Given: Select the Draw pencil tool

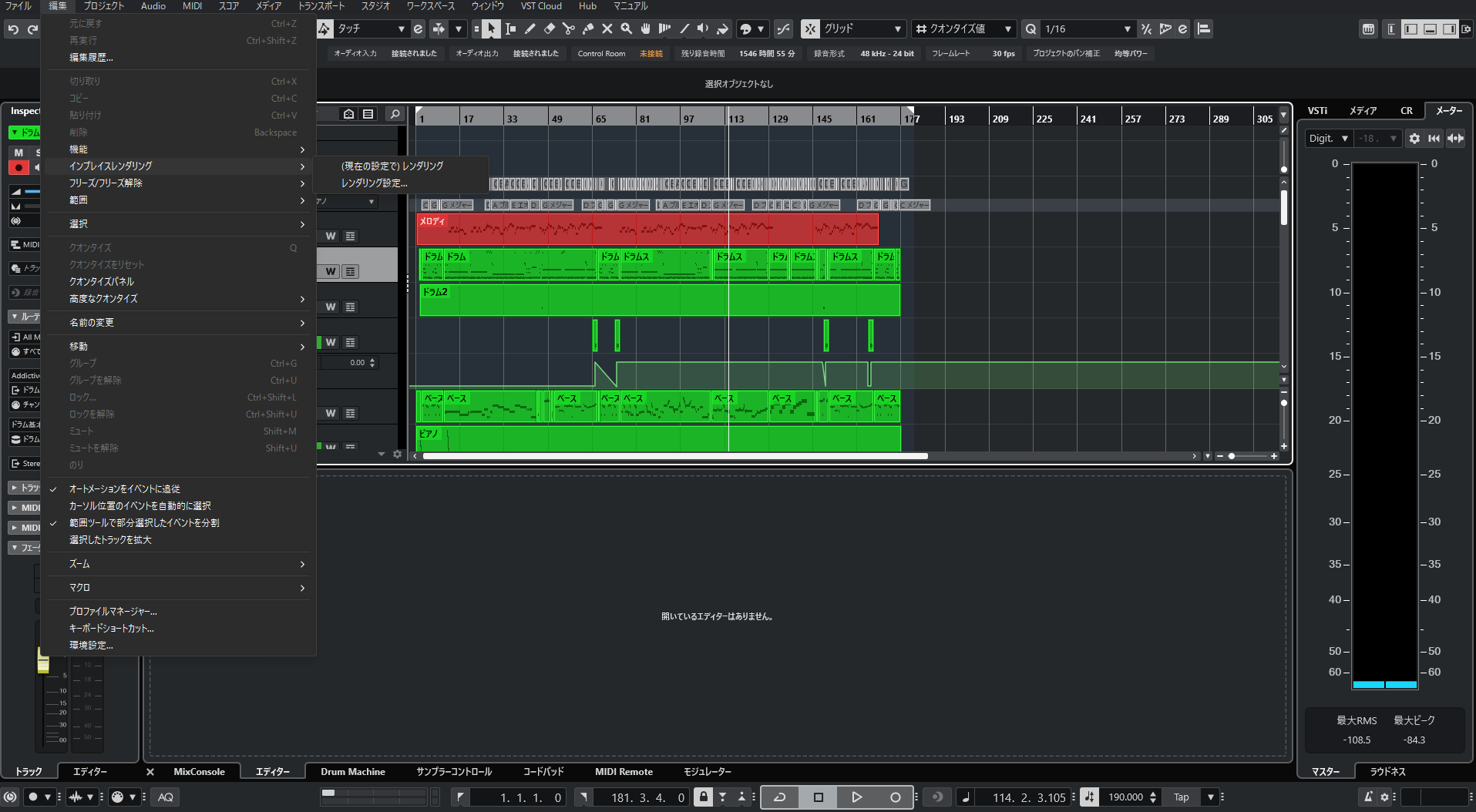Looking at the screenshot, I should 530,29.
